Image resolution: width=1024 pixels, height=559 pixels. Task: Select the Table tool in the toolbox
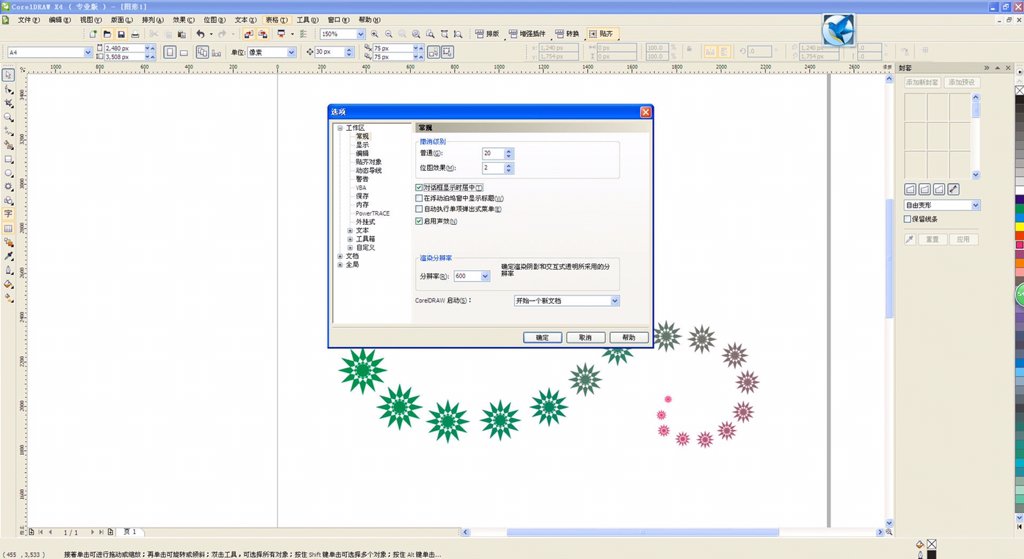(8, 229)
